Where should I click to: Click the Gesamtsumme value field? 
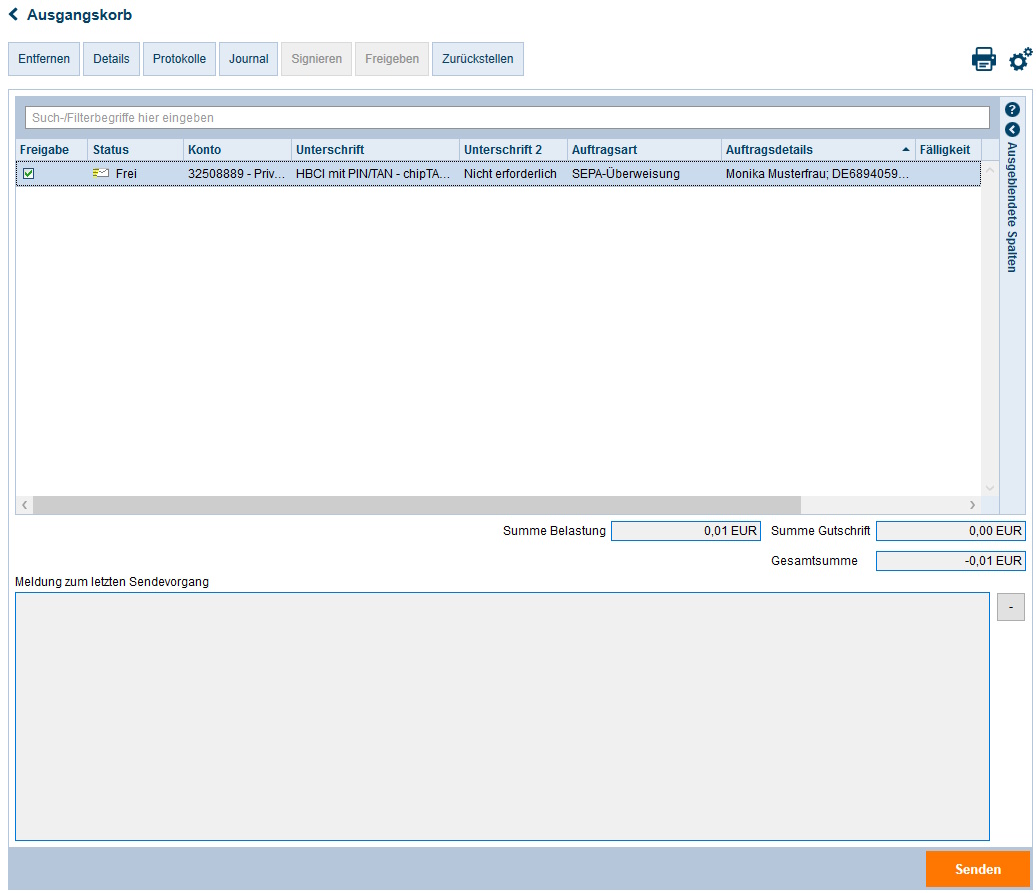coord(951,561)
